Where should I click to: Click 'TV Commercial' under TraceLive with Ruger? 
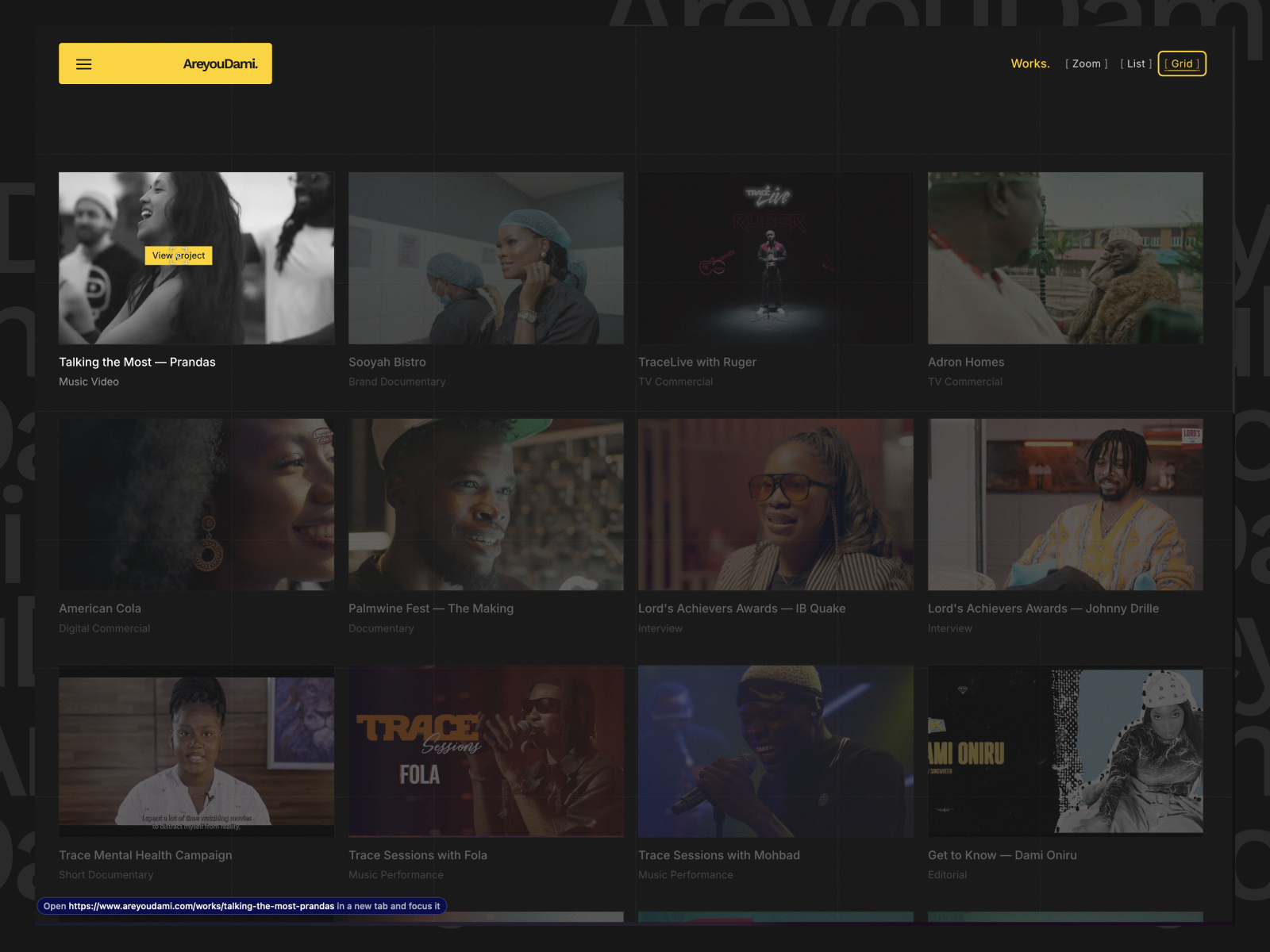coord(675,382)
